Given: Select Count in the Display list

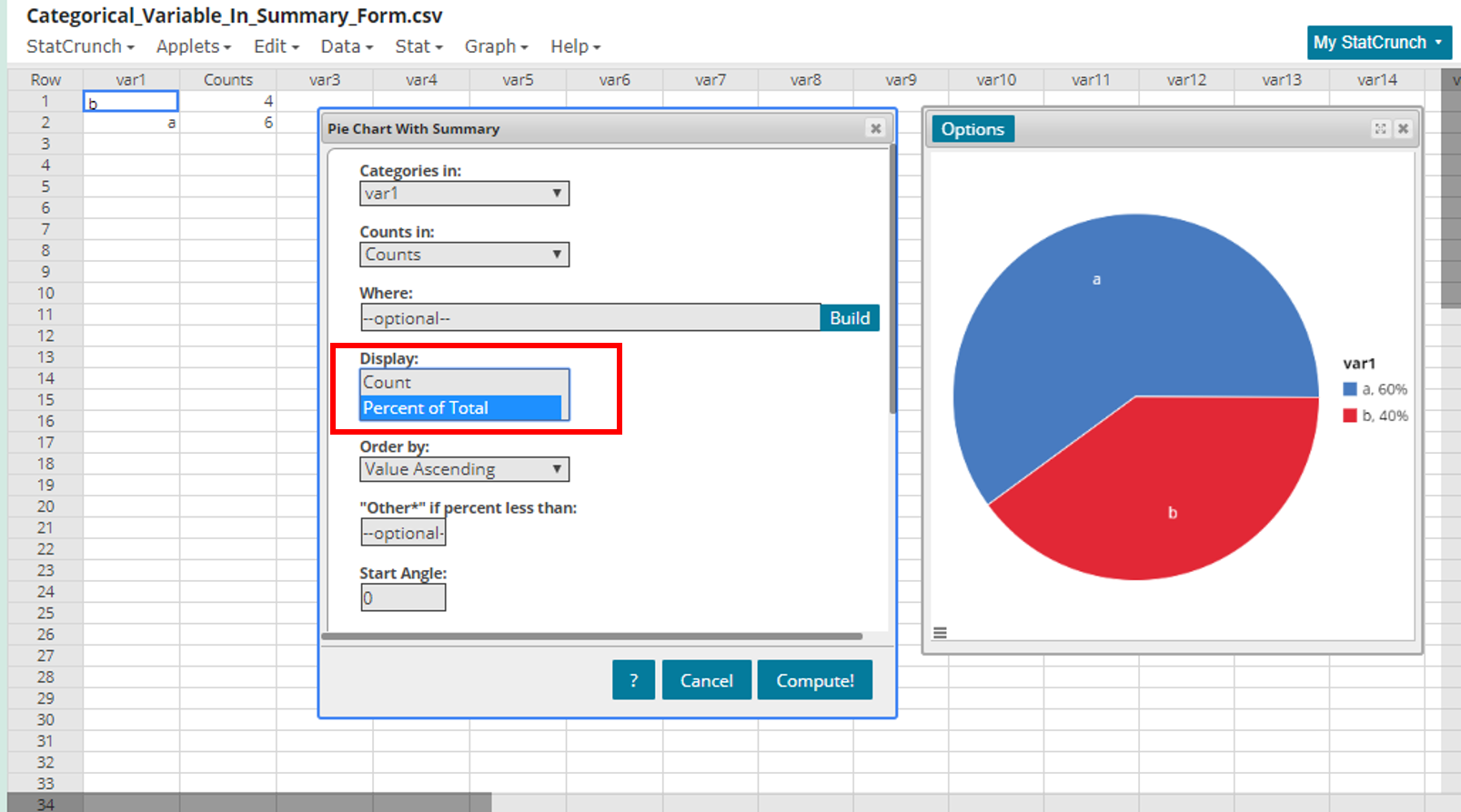Looking at the screenshot, I should point(461,383).
